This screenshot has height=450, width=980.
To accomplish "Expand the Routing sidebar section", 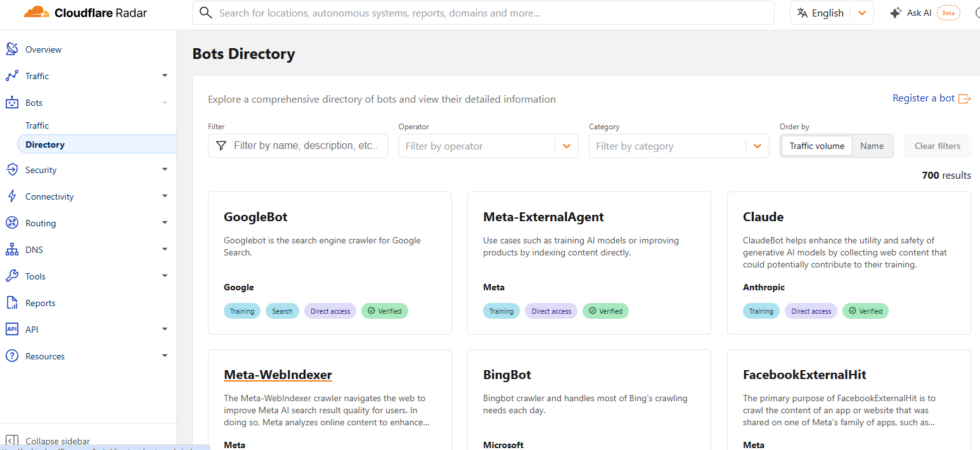I will pyautogui.click(x=165, y=222).
